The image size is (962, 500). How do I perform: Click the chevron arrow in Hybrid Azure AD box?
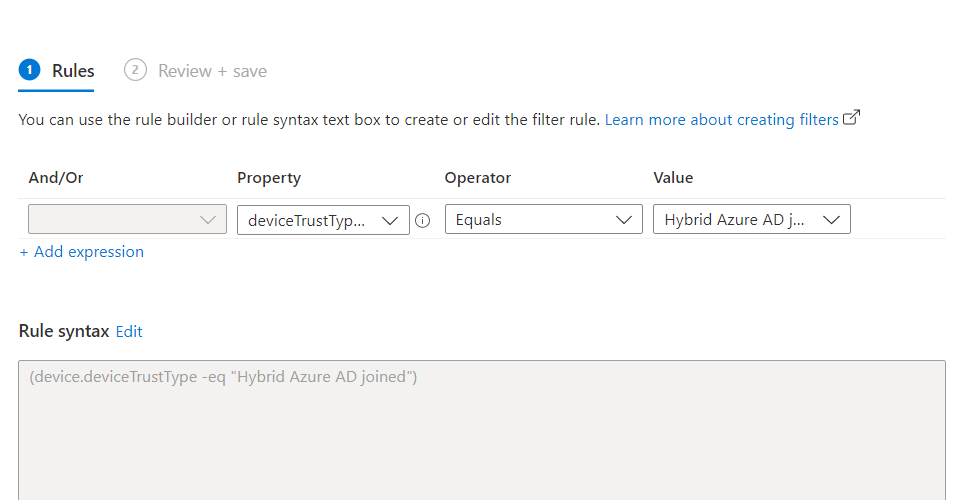pyautogui.click(x=831, y=220)
